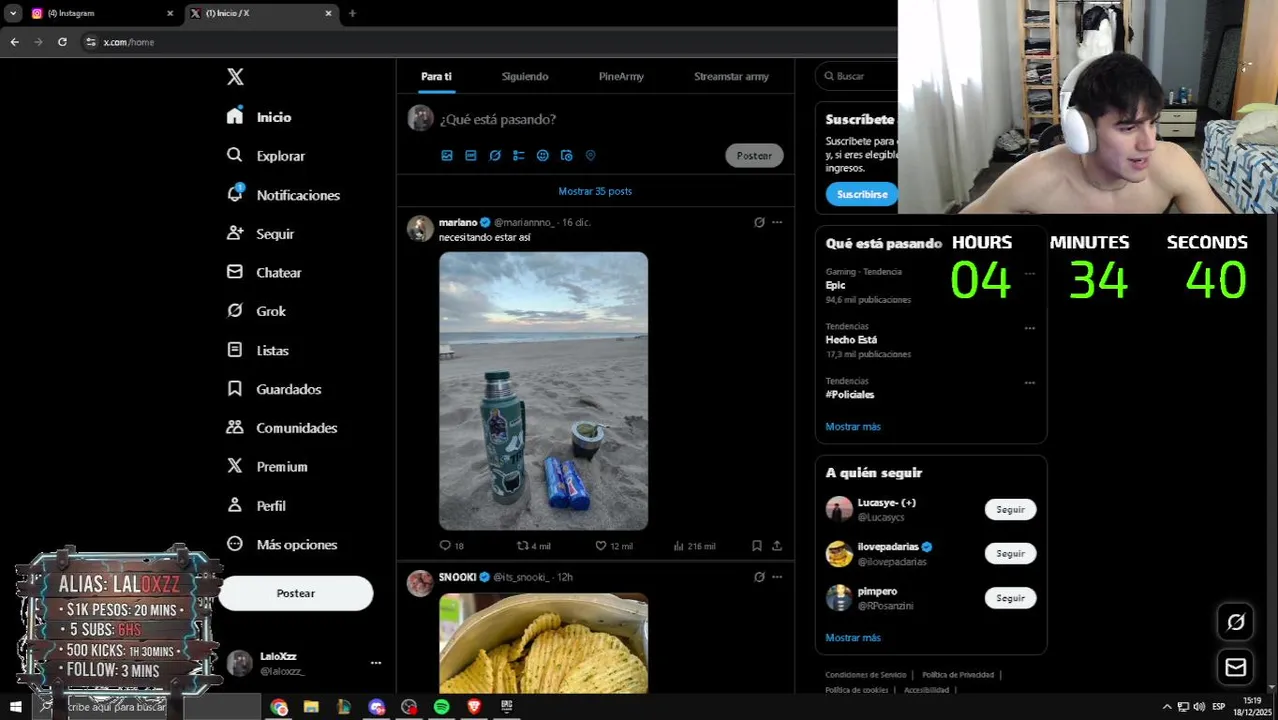This screenshot has width=1278, height=720.
Task: Add a GIF to the new post
Action: pyautogui.click(x=471, y=155)
